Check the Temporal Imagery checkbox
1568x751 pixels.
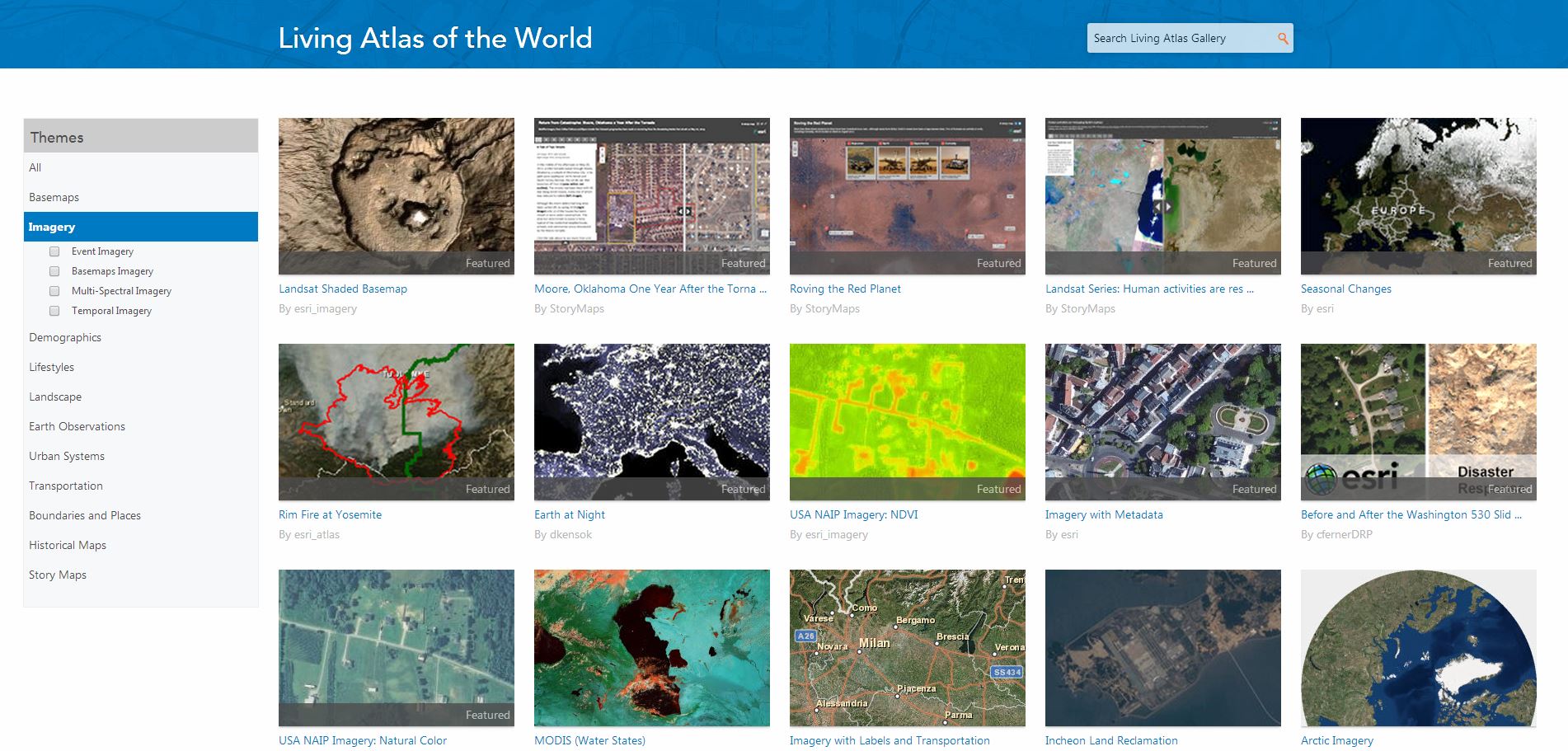pos(54,311)
